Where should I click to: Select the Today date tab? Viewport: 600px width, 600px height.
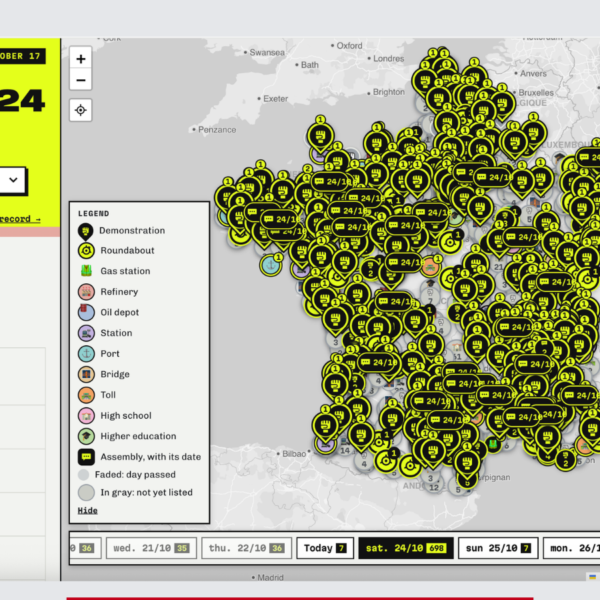click(x=325, y=548)
